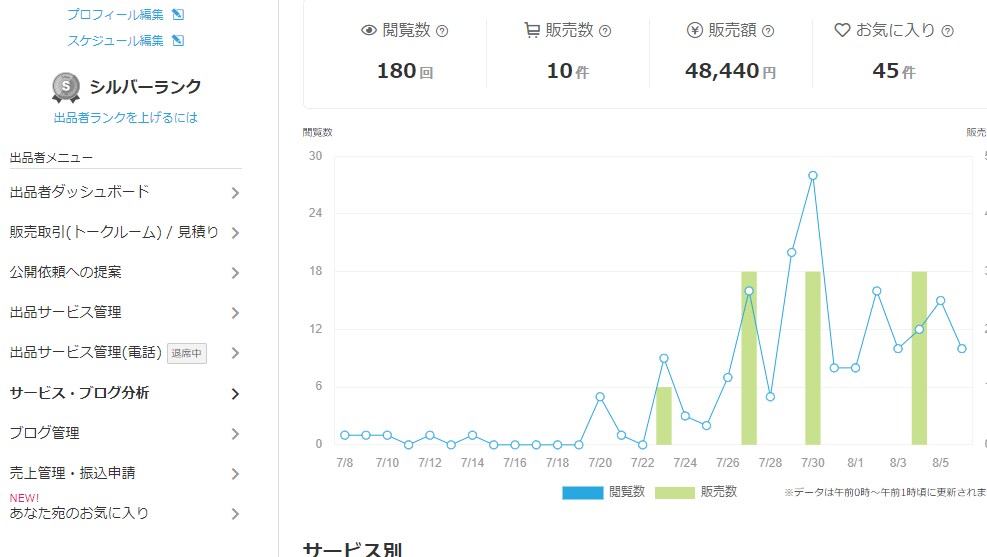Click chevron on あなた宛のお気に入り row
This screenshot has height=557, width=987.
coord(235,514)
